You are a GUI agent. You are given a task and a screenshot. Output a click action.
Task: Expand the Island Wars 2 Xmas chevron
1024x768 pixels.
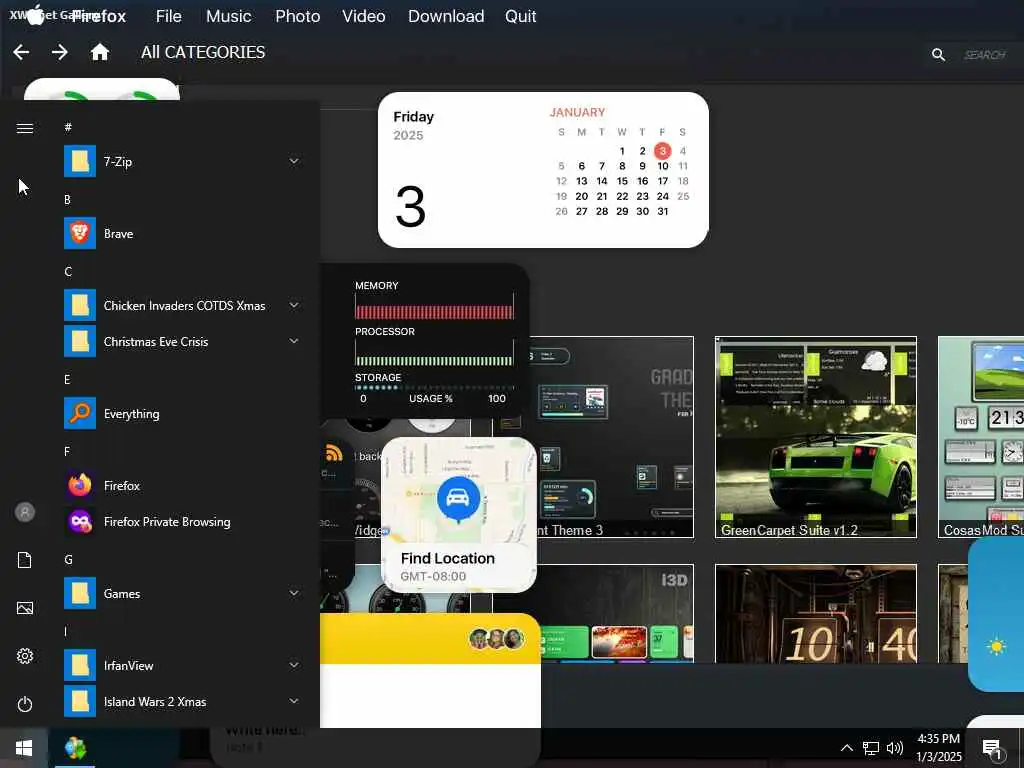[294, 701]
